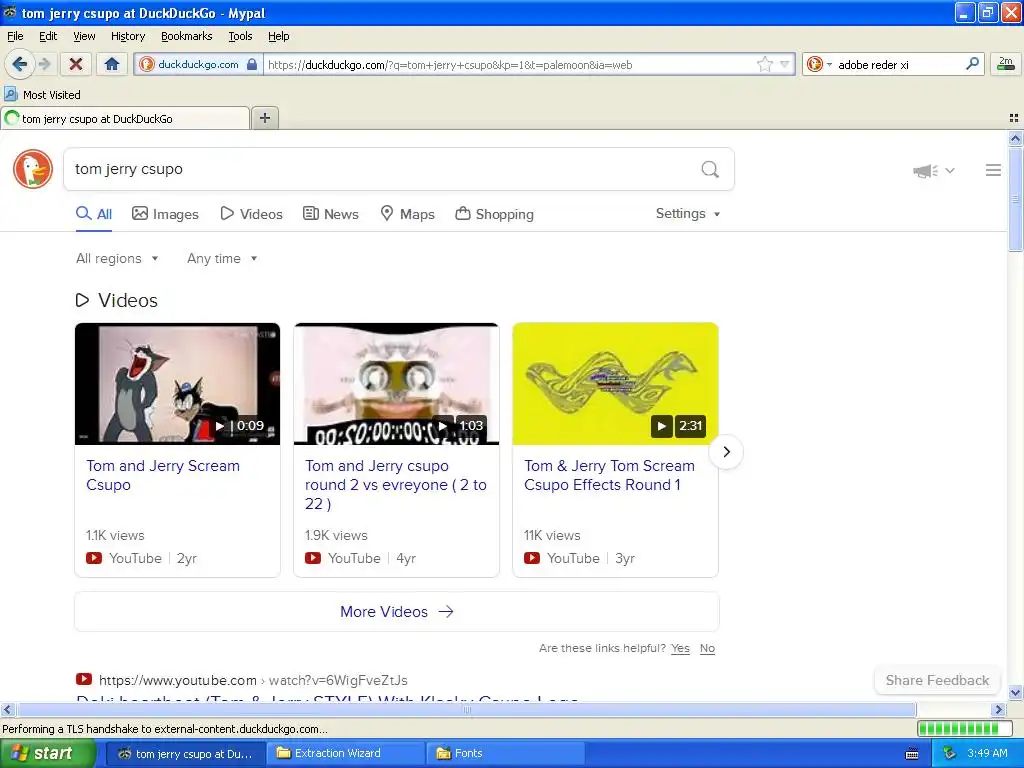Screen dimensions: 1024x768
Task: Click the browser URL address field
Action: click(x=509, y=64)
